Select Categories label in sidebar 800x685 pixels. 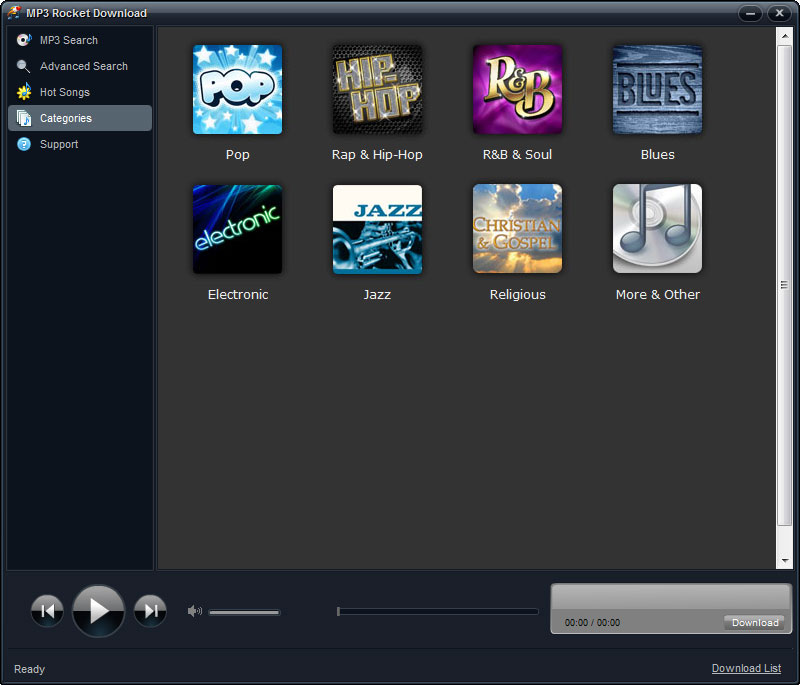[x=66, y=118]
